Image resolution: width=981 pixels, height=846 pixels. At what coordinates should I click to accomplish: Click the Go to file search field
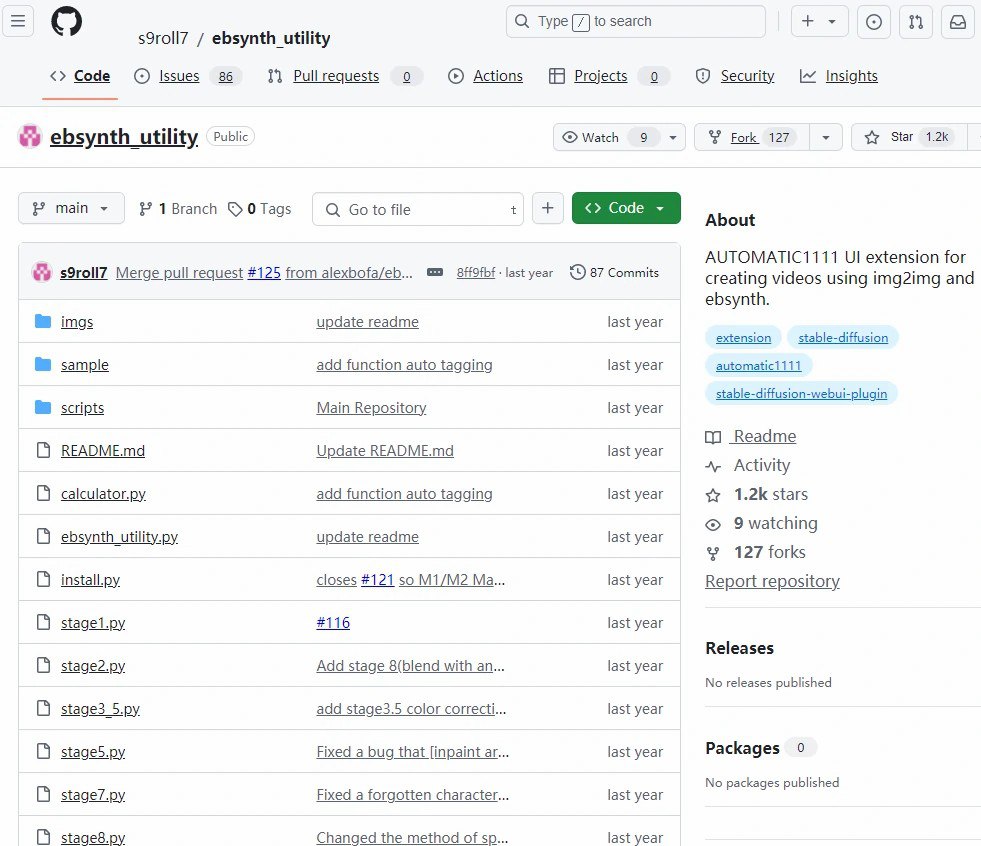(x=418, y=209)
